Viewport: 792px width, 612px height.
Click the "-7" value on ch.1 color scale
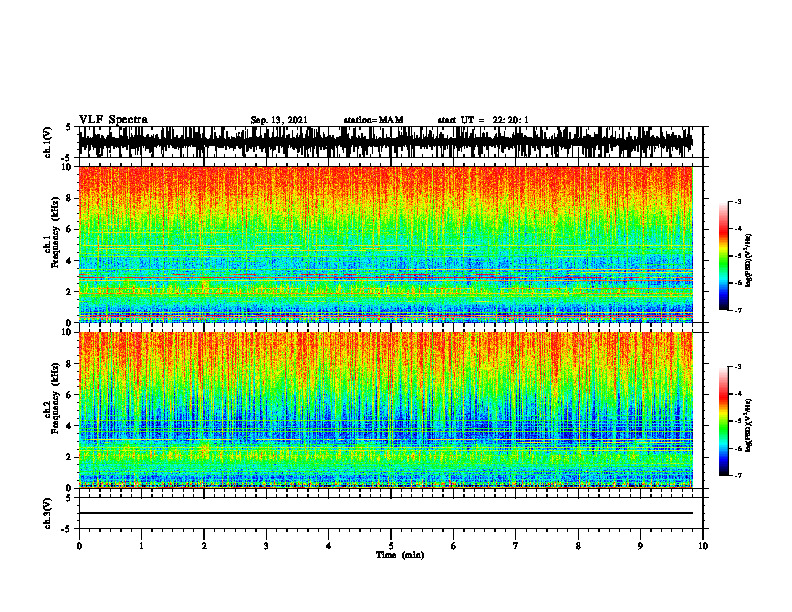pos(737,310)
